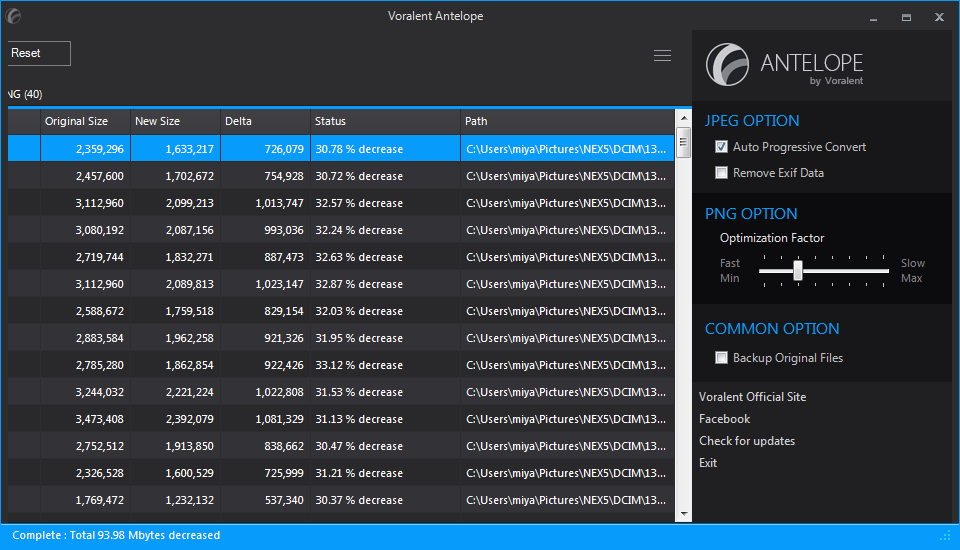
Task: Maximize the Voralent Antelope window
Action: 906,18
